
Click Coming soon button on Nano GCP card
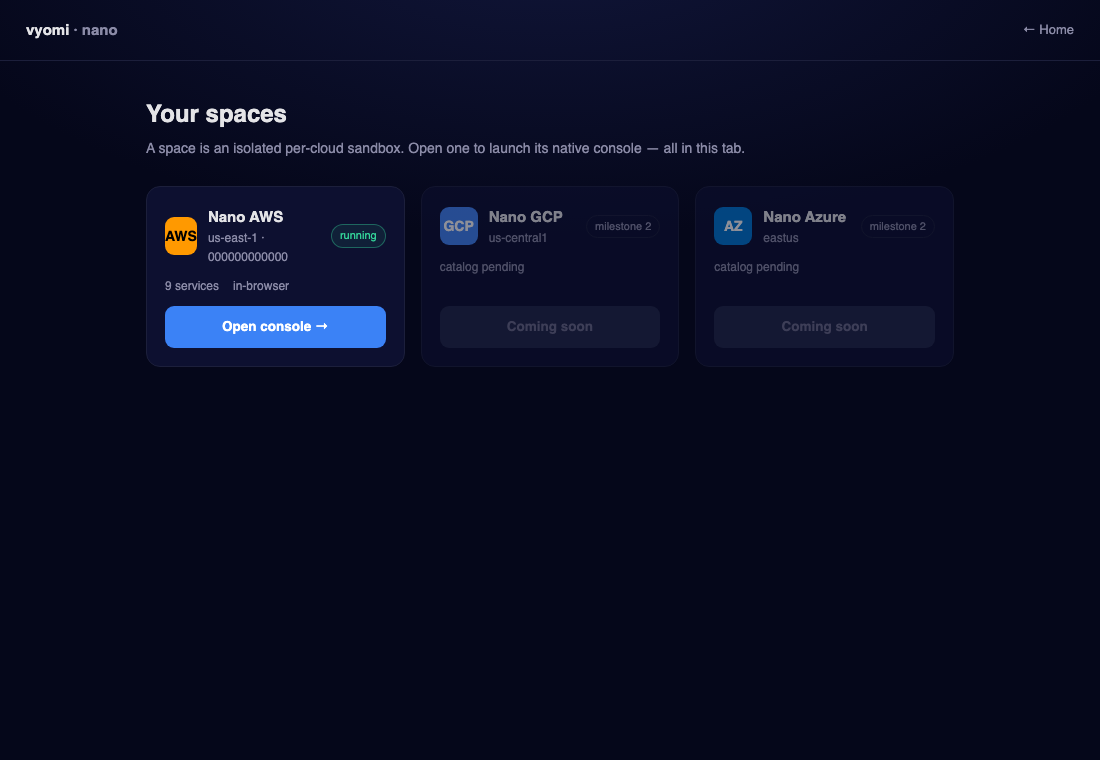pyautogui.click(x=550, y=326)
